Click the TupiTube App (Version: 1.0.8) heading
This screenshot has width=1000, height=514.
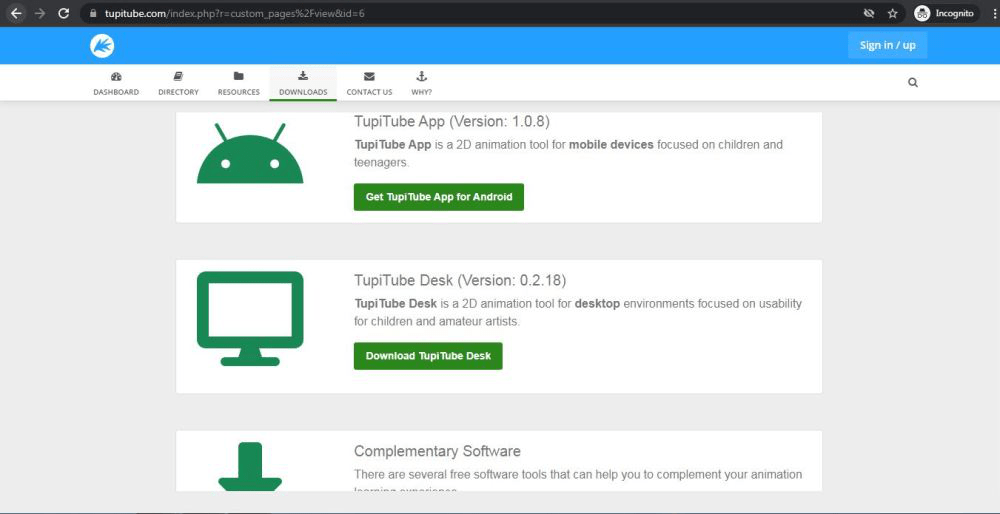coord(452,121)
